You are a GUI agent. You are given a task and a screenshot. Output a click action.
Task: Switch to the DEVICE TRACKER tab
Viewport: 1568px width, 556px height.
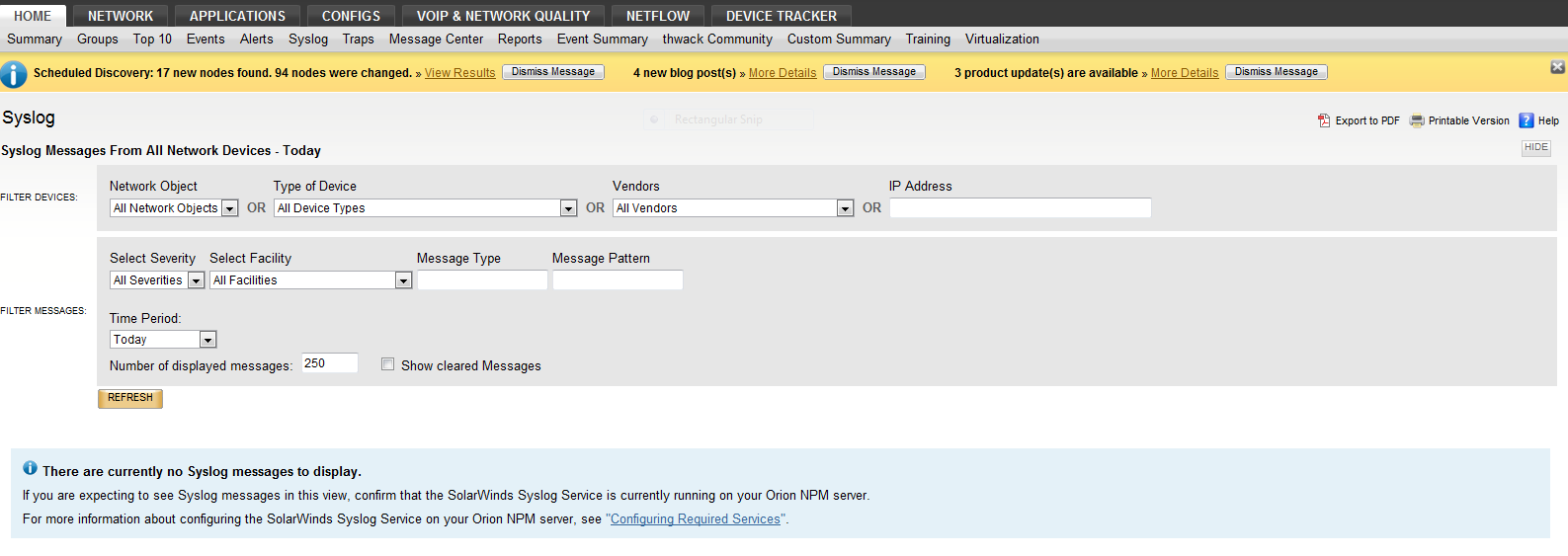coord(782,16)
